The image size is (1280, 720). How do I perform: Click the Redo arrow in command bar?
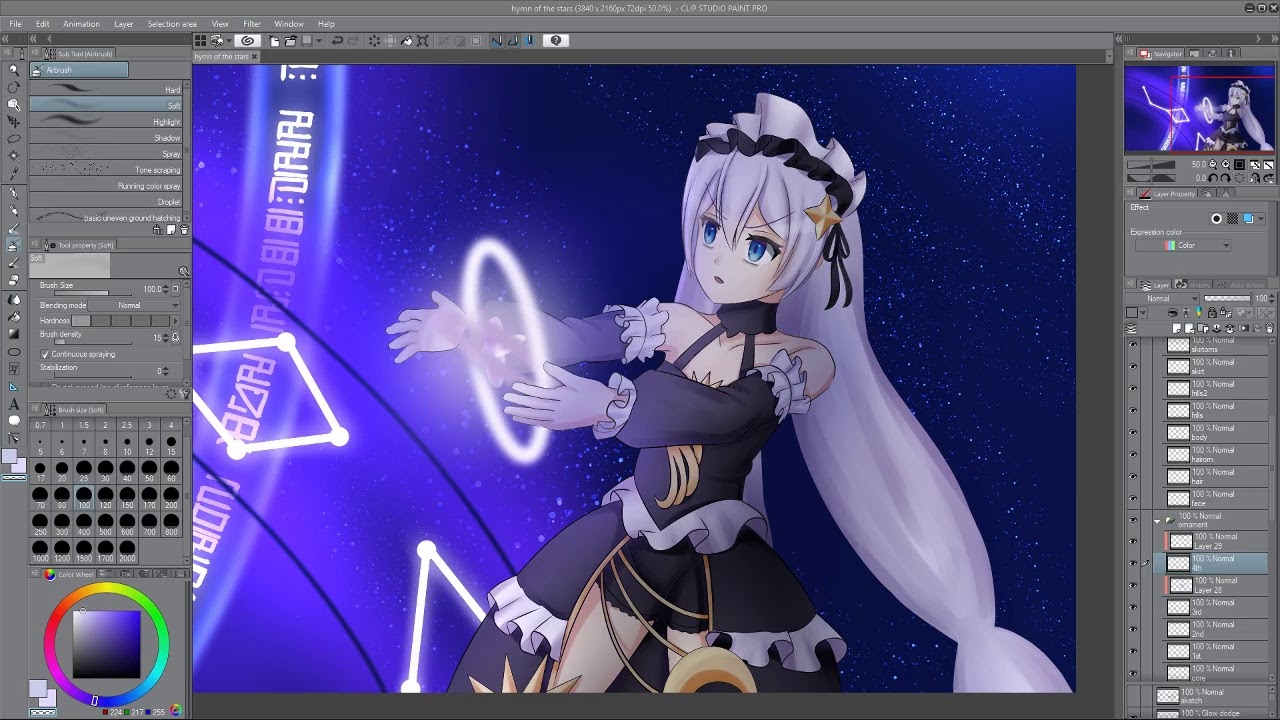[353, 40]
